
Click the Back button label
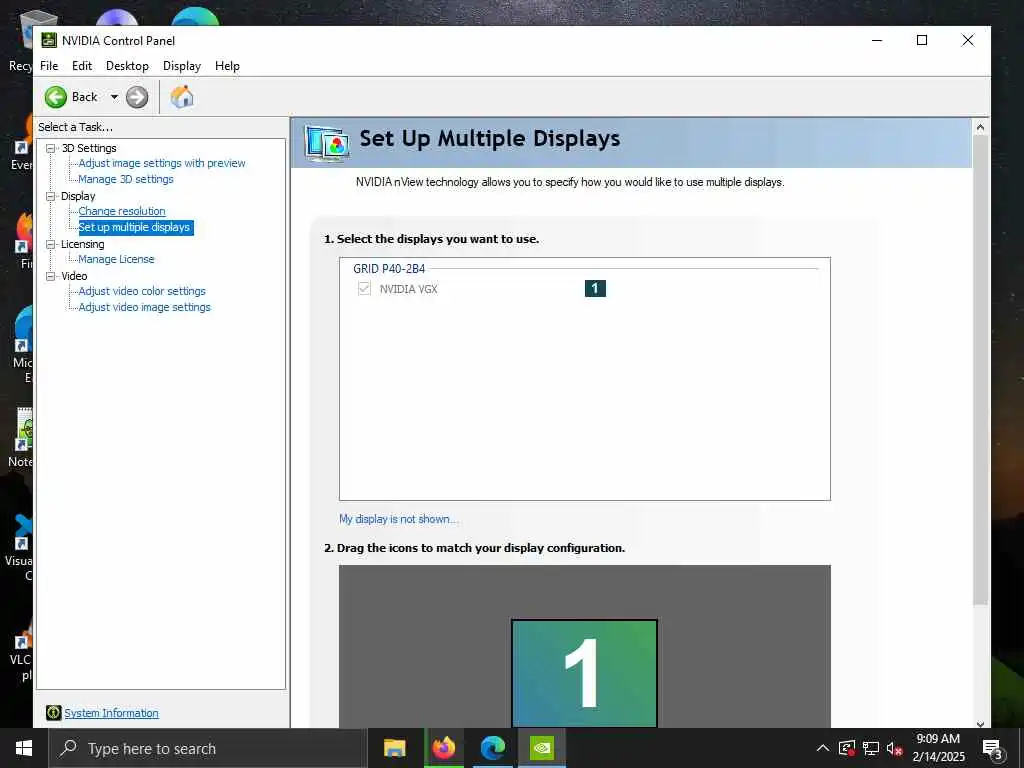coord(84,97)
